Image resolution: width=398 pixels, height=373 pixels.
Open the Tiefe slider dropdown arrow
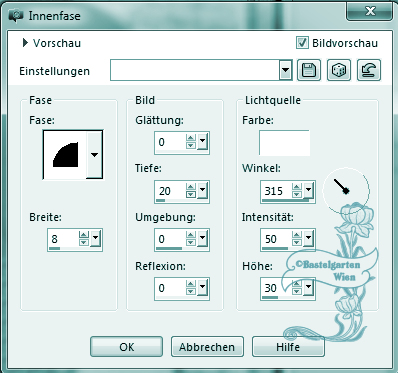pos(202,190)
